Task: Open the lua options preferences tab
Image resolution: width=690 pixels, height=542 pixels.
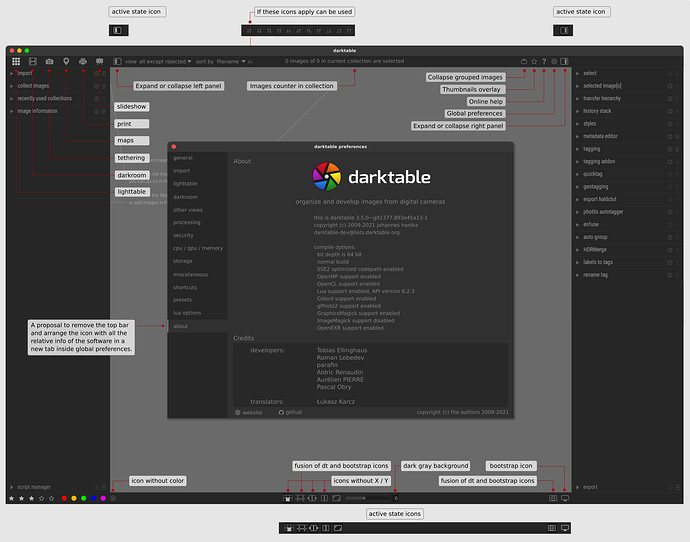Action: [198, 313]
